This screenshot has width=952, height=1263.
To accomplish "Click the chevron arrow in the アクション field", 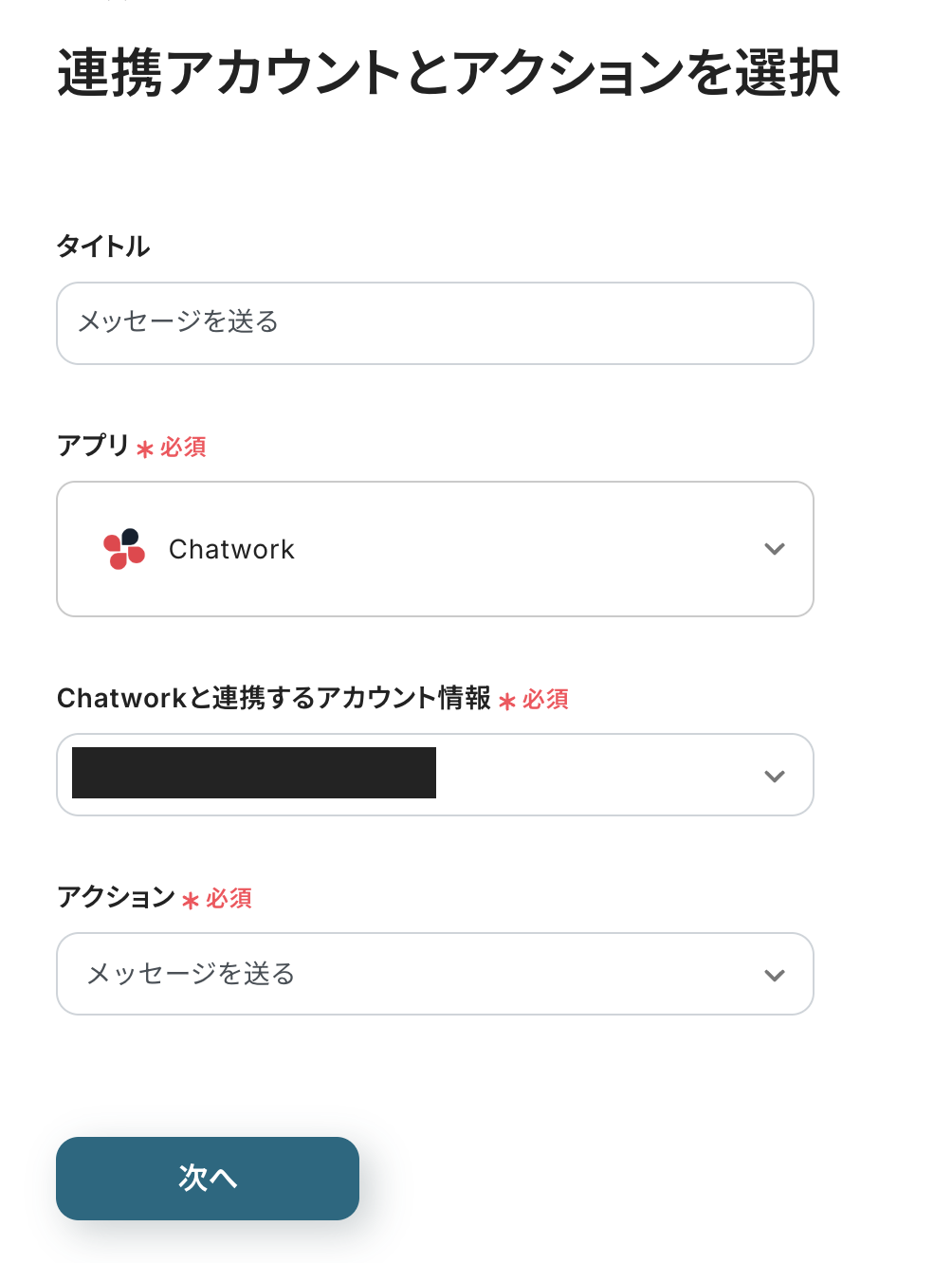I will pos(775,975).
